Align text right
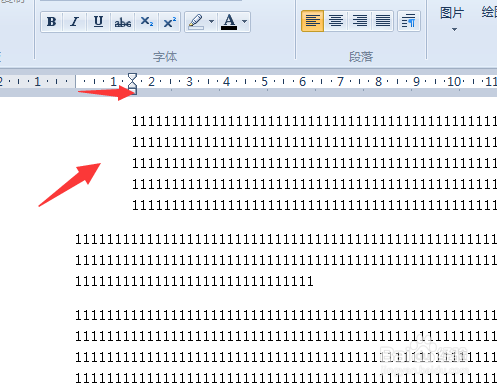The height and width of the screenshot is (388, 497). [359, 21]
